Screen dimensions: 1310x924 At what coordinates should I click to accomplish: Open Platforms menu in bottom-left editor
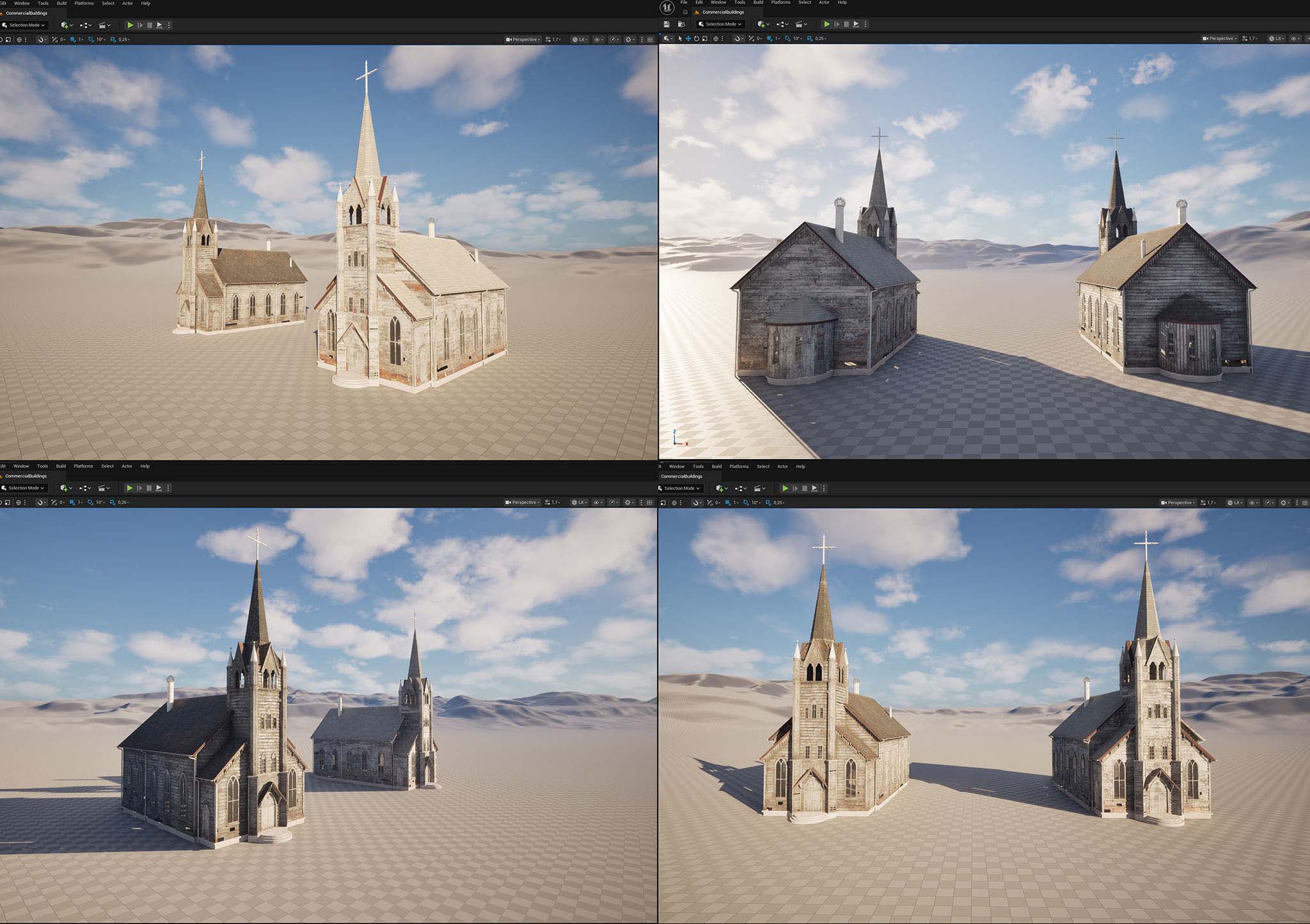(83, 466)
